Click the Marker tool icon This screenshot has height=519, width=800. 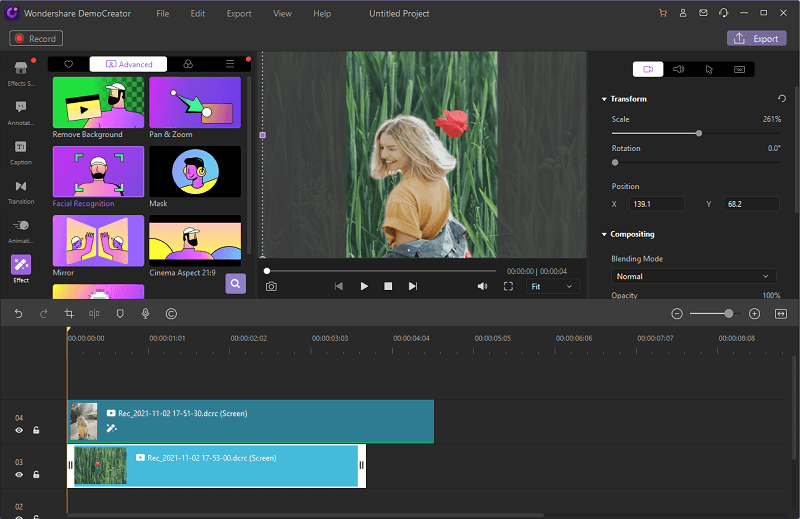(x=120, y=313)
